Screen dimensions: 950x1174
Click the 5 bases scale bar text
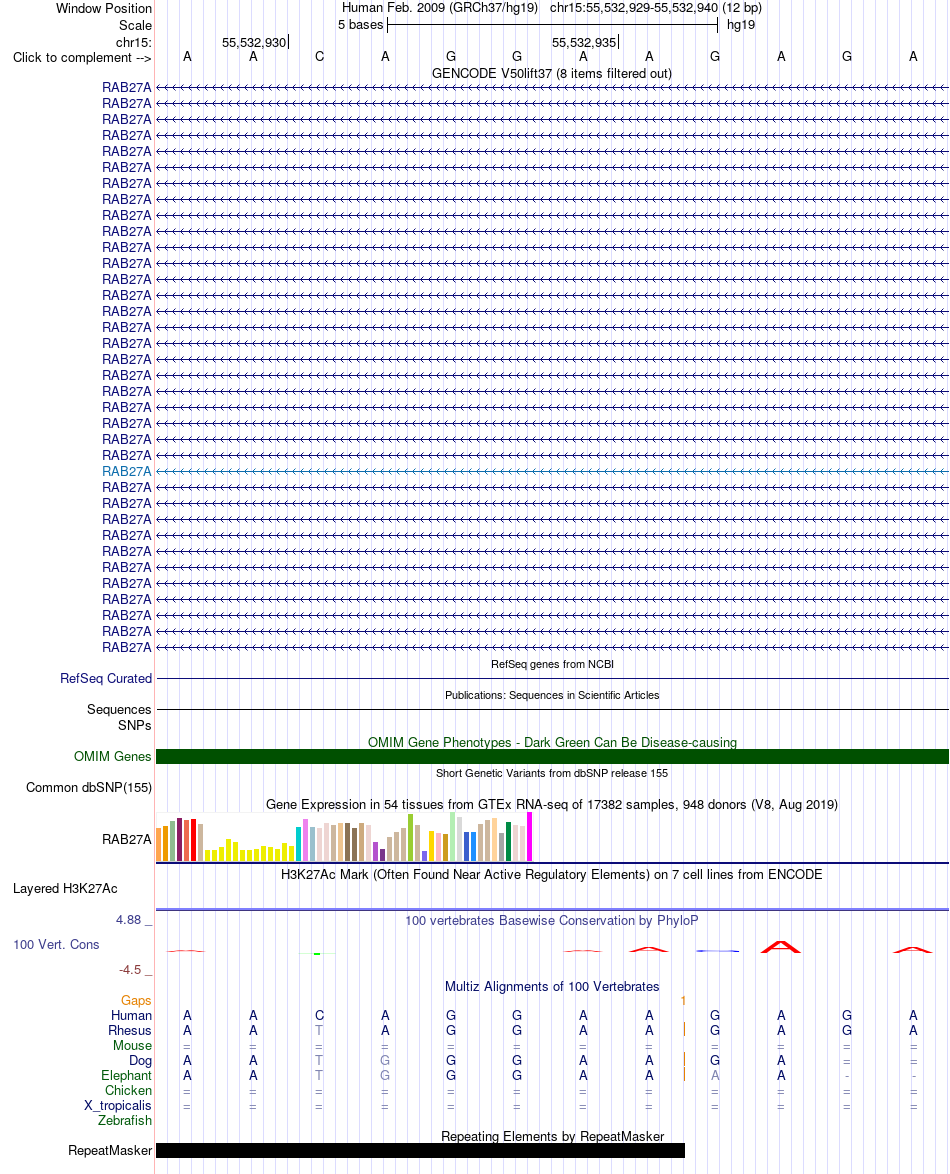pyautogui.click(x=360, y=25)
